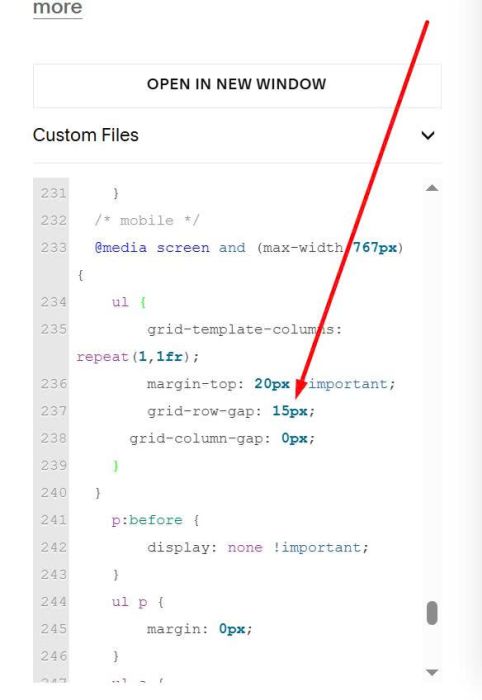Click the editor scroll down arrow

pyautogui.click(x=432, y=672)
